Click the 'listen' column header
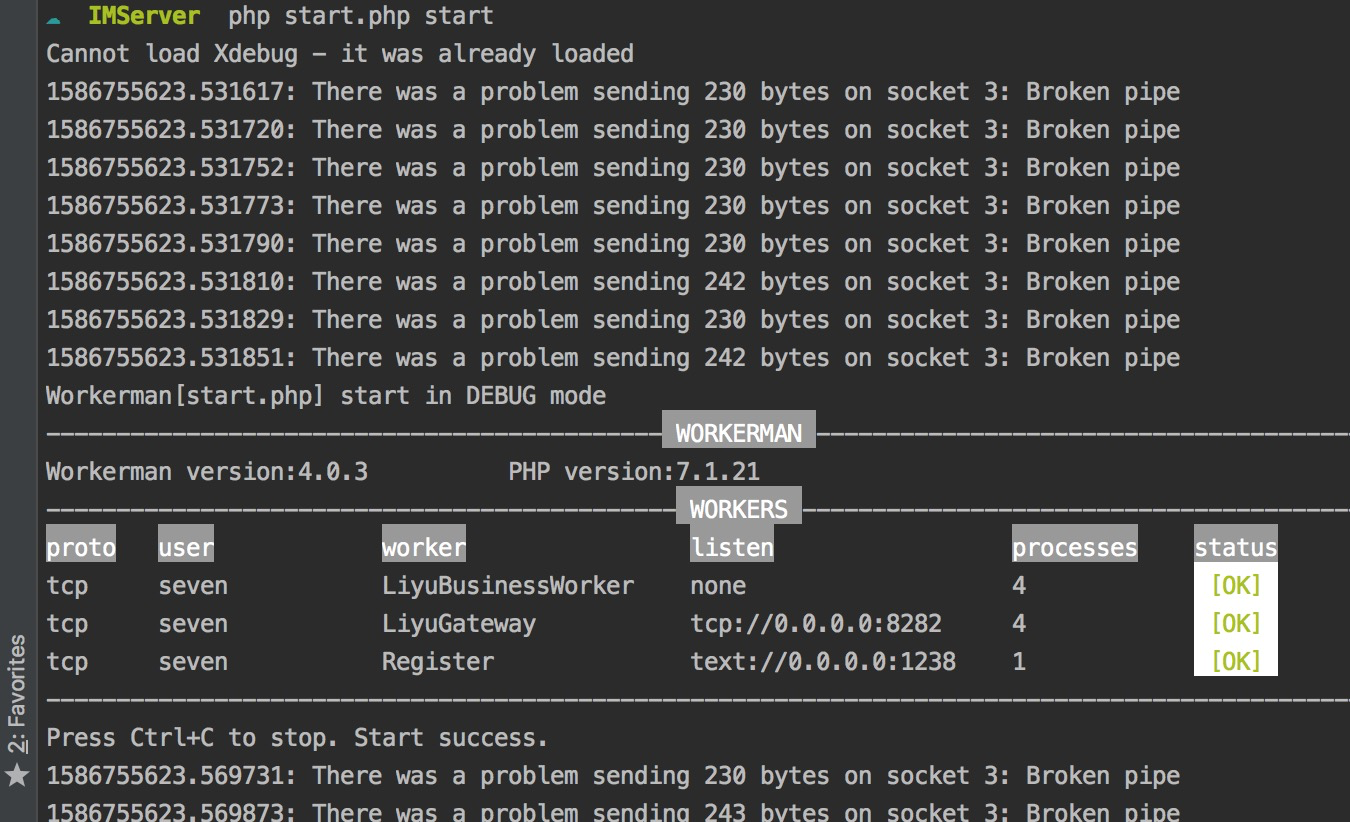Viewport: 1350px width, 822px height. click(732, 547)
